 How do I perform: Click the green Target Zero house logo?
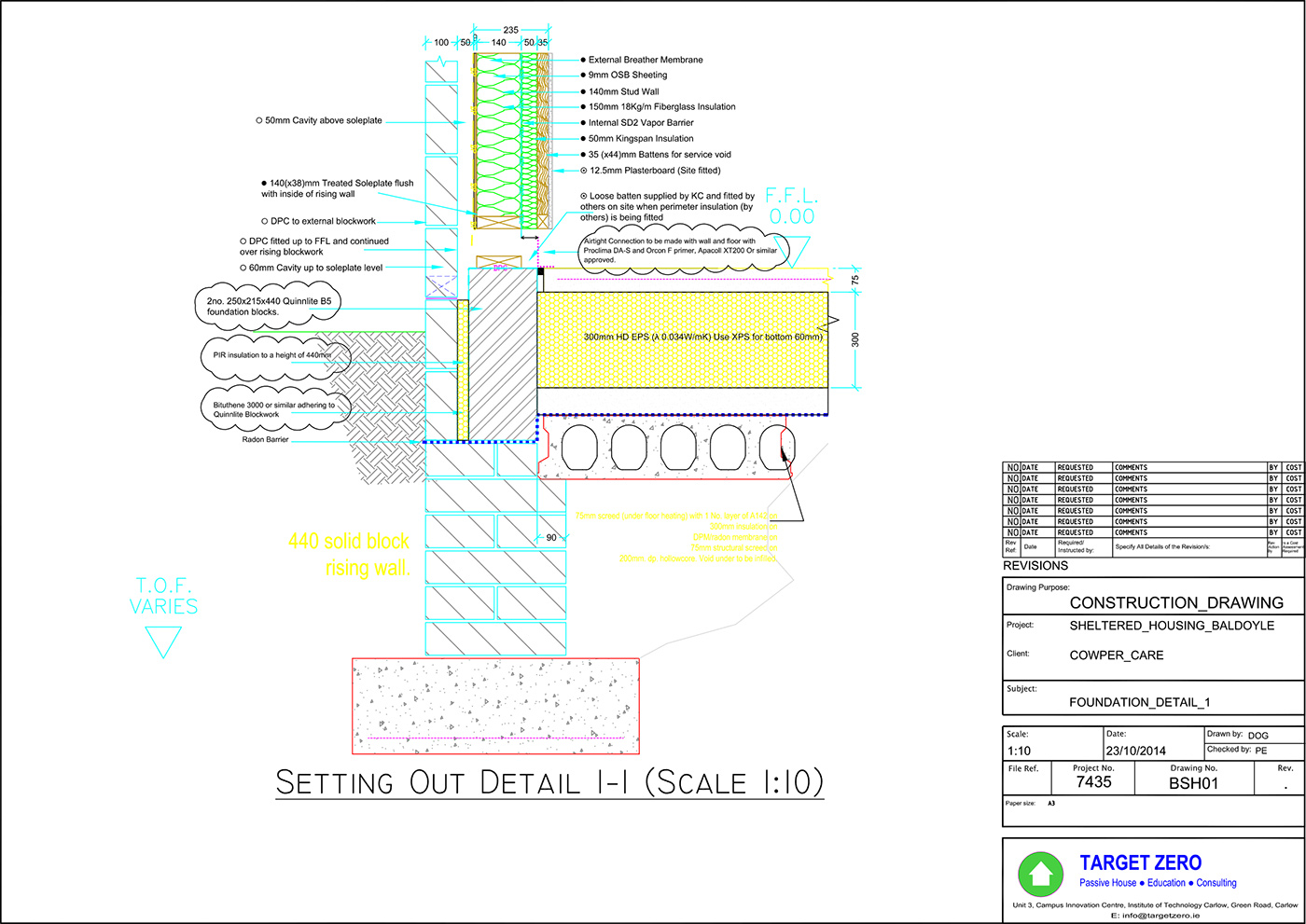(1040, 875)
